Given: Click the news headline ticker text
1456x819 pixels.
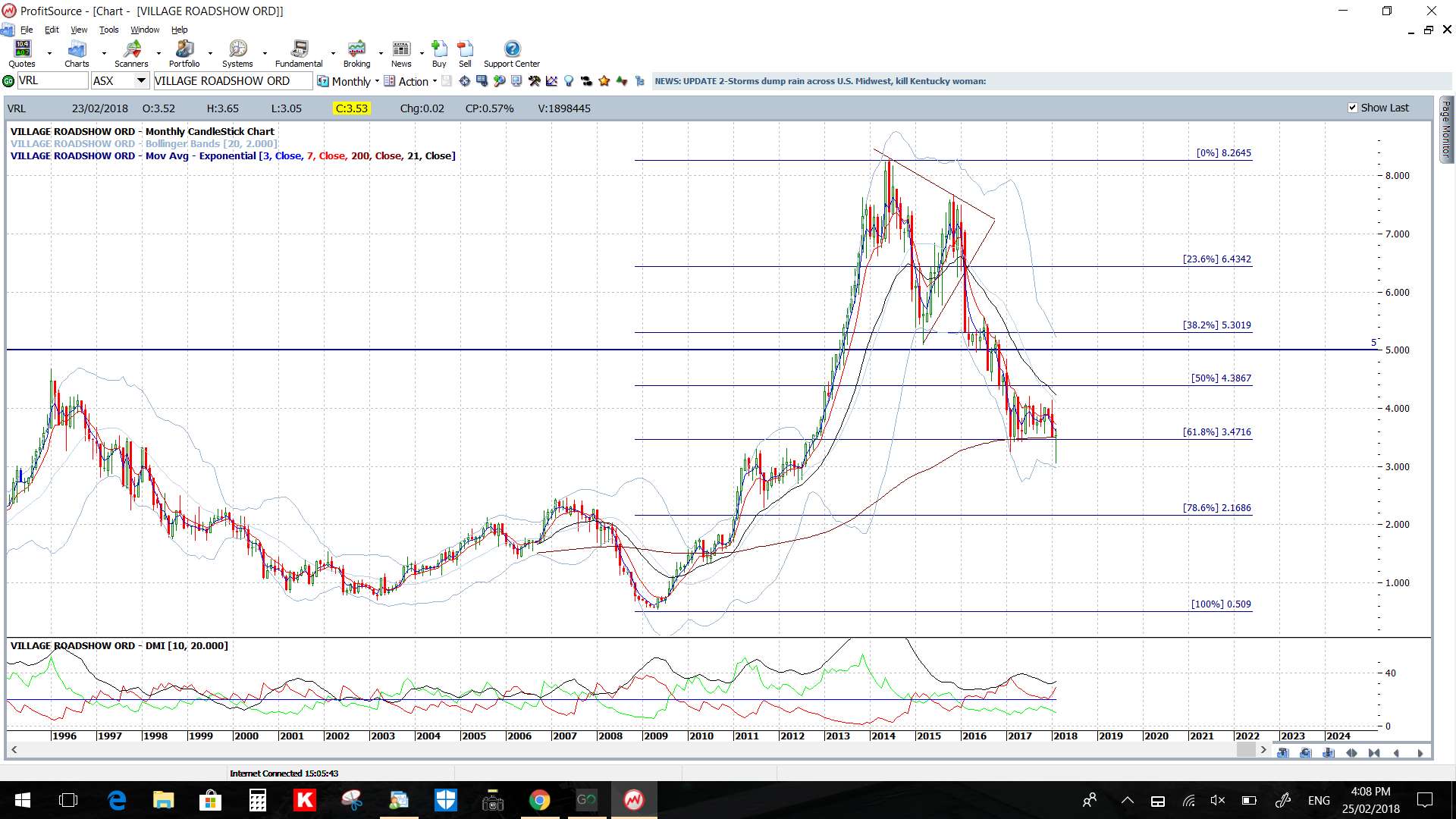Looking at the screenshot, I should pyautogui.click(x=820, y=81).
